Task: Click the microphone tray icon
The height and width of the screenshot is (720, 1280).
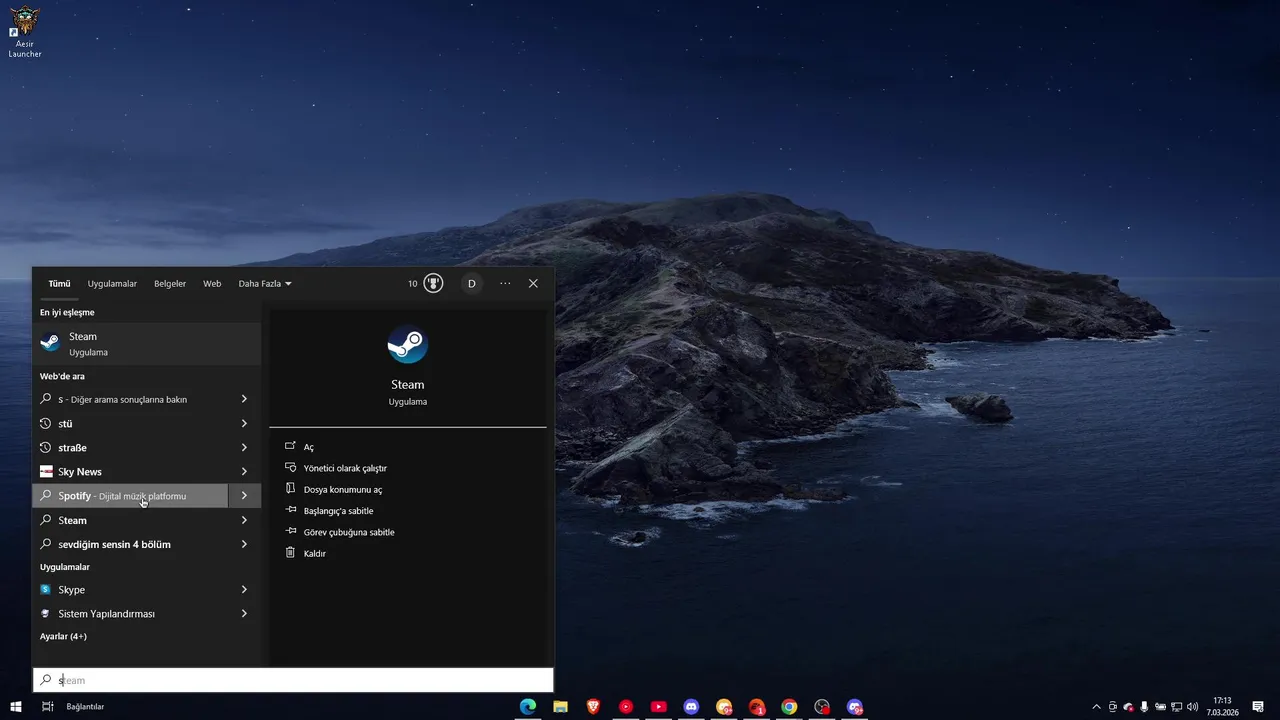Action: [1144, 707]
